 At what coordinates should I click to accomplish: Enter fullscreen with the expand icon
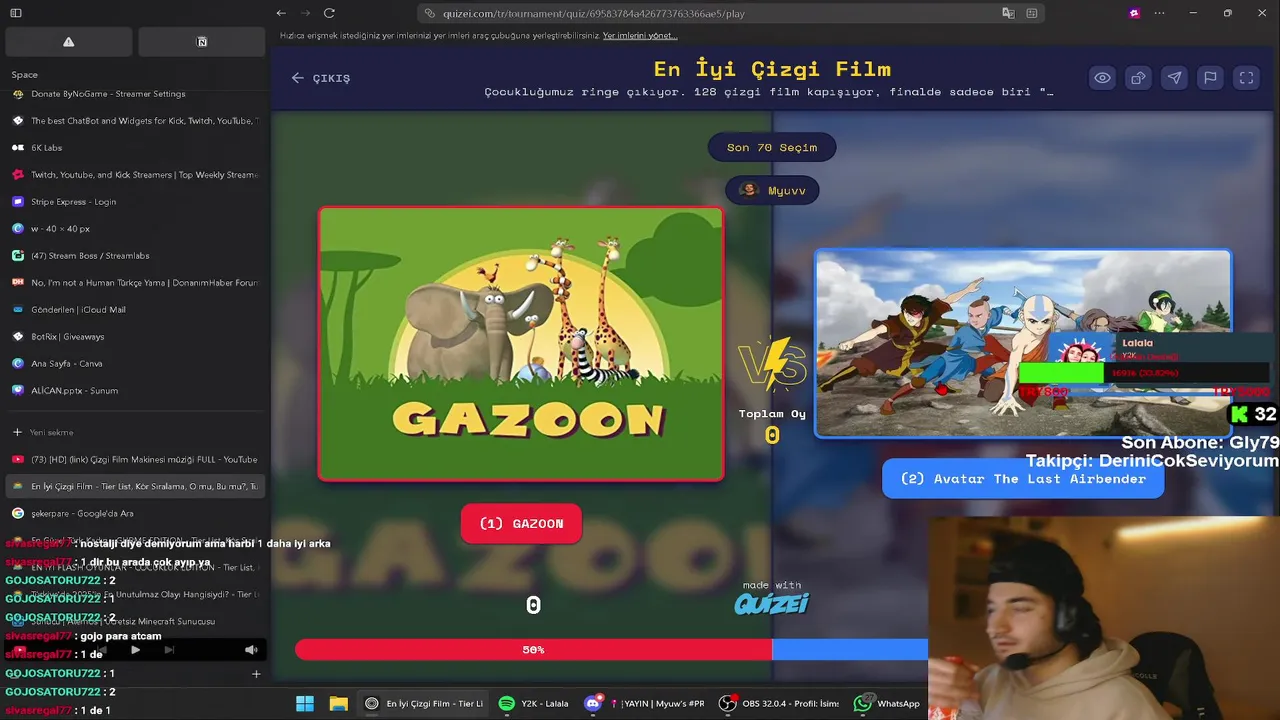tap(1246, 77)
